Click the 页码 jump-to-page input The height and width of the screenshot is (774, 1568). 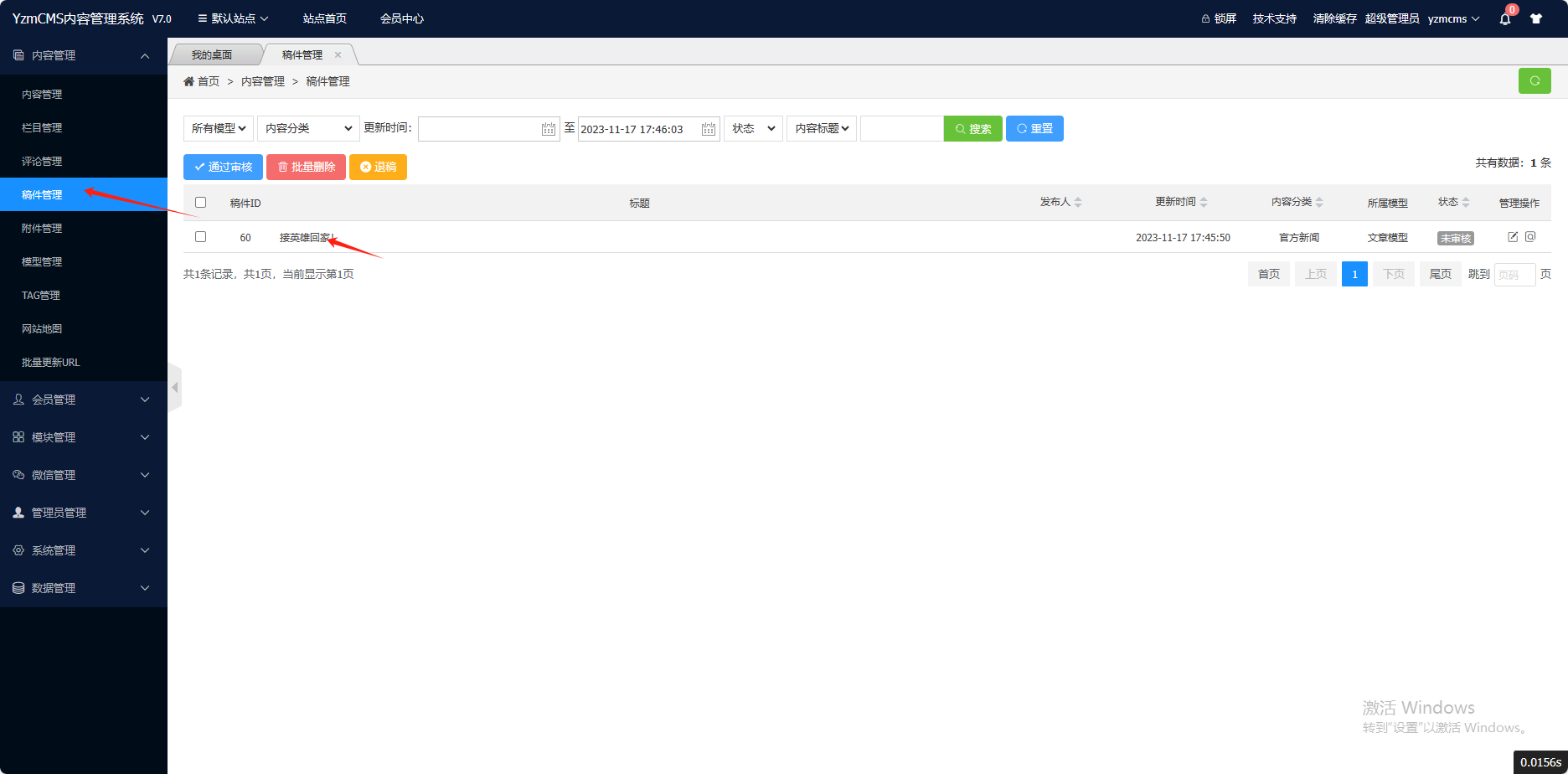click(1515, 274)
